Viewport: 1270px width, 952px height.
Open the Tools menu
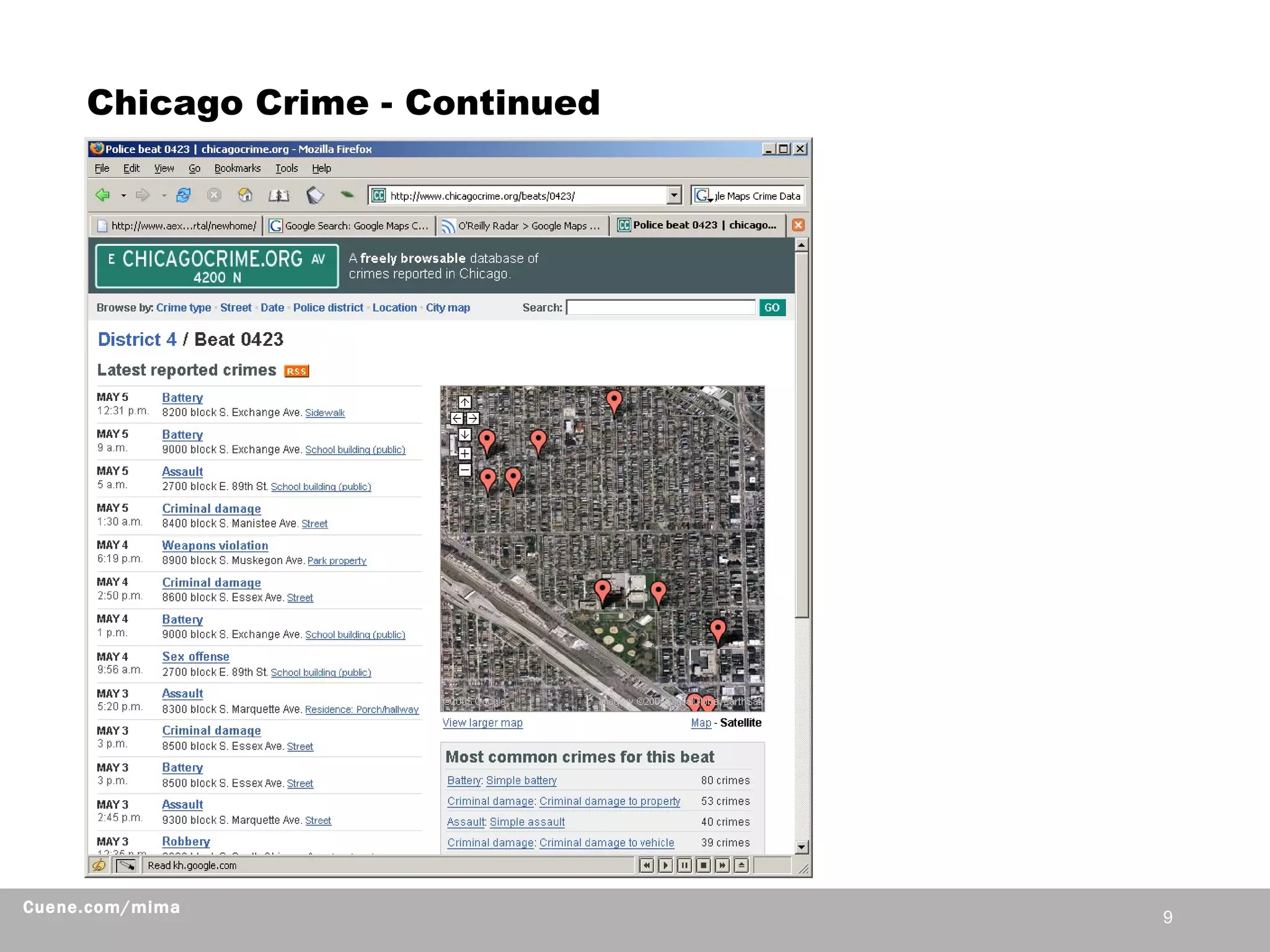(x=286, y=168)
